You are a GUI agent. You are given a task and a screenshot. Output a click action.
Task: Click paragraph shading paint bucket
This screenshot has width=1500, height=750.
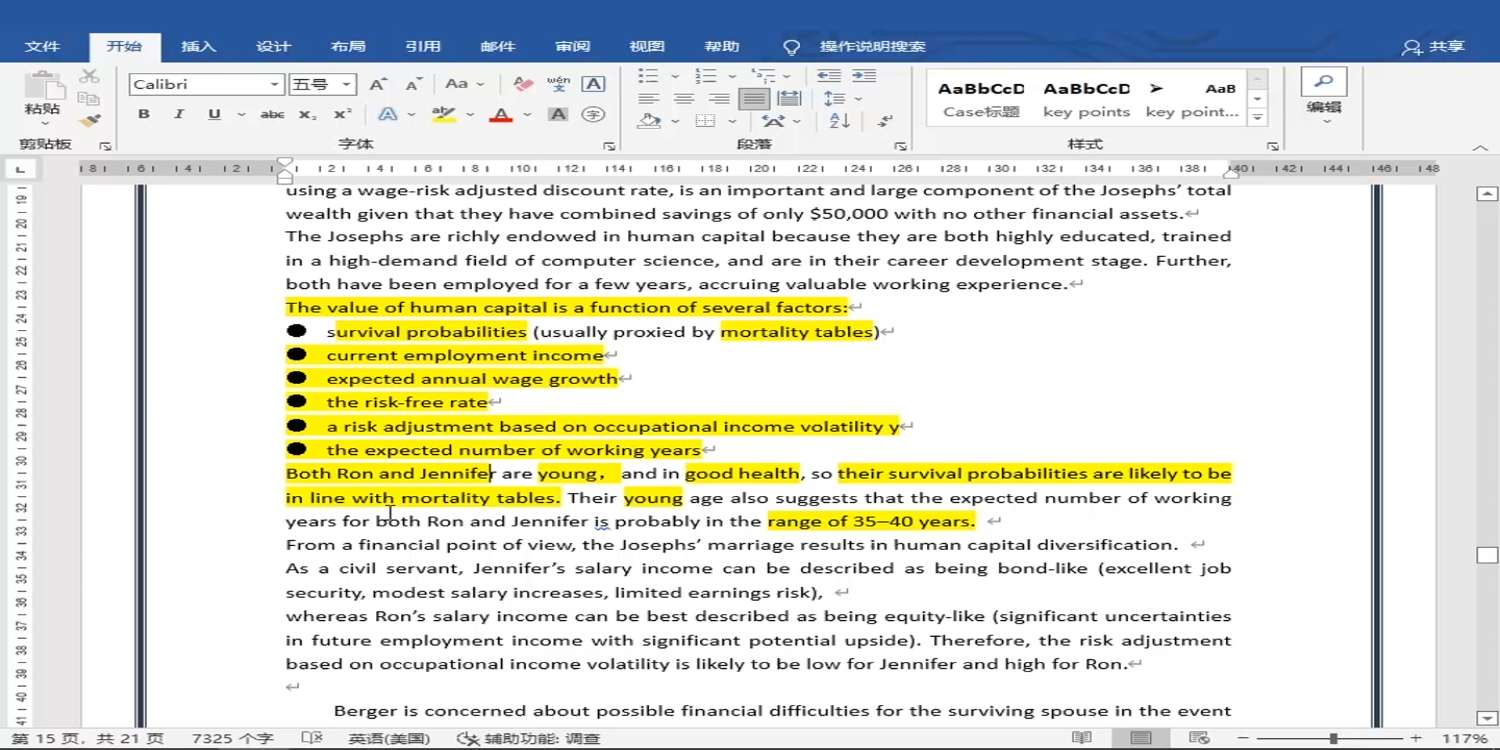649,121
